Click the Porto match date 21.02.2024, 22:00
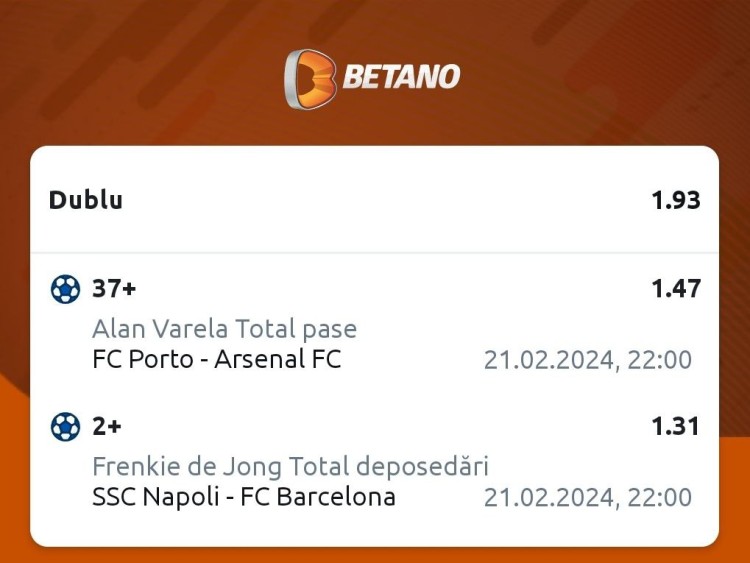 [x=588, y=360]
